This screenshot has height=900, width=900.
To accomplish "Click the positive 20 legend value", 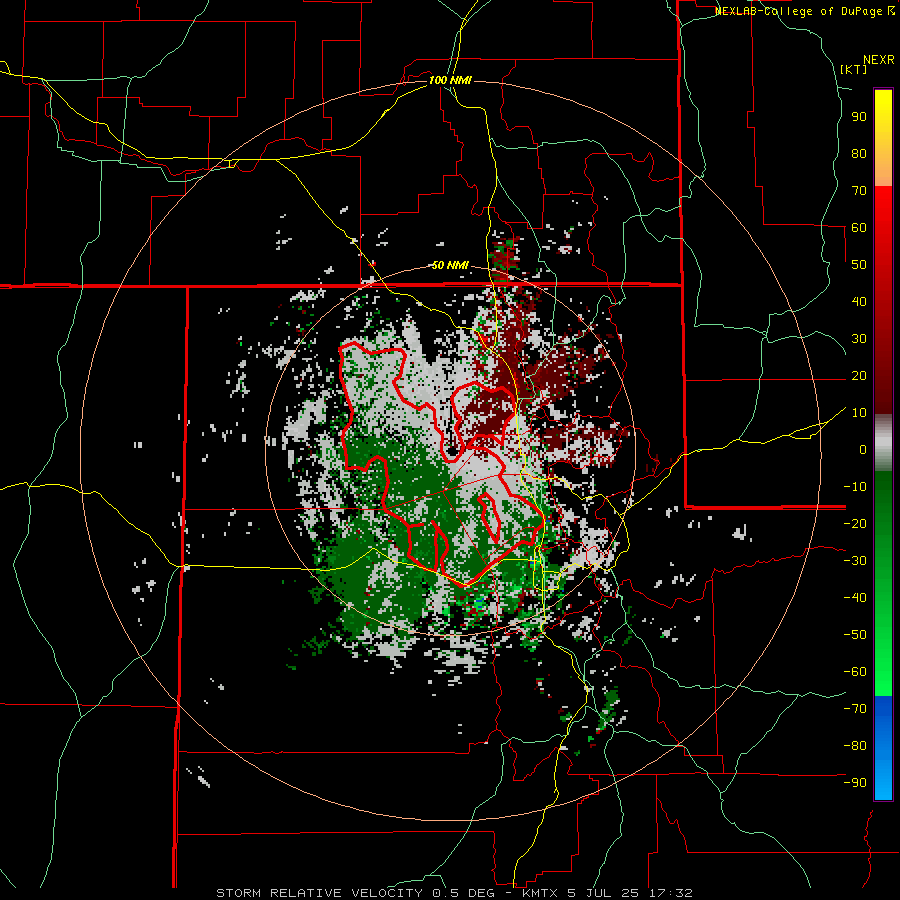I will (859, 375).
